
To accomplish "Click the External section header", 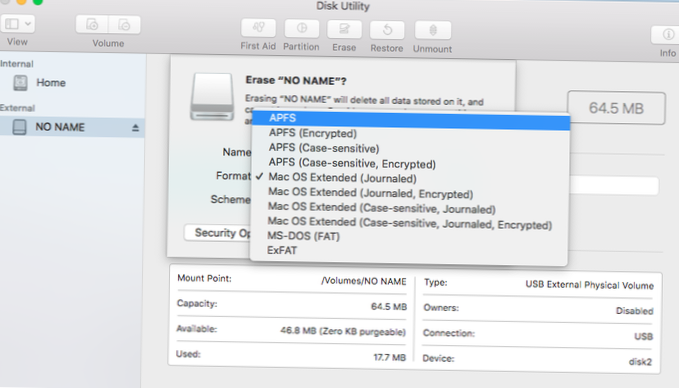I will tap(17, 108).
